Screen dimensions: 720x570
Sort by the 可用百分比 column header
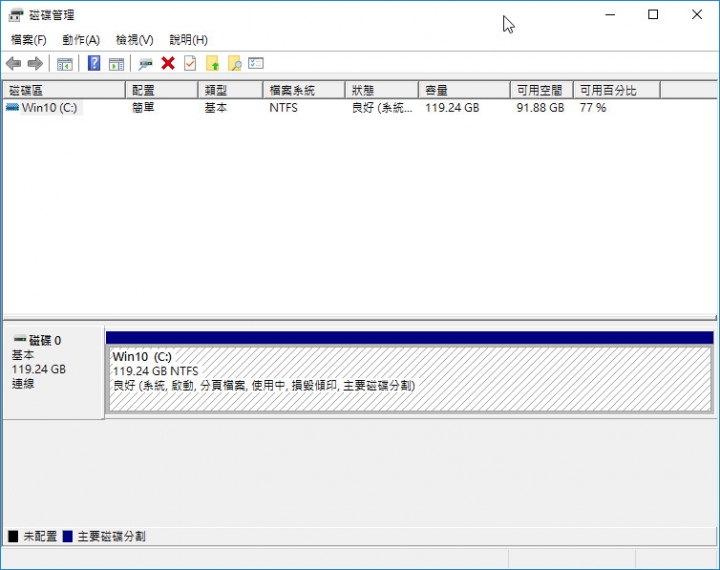617,90
